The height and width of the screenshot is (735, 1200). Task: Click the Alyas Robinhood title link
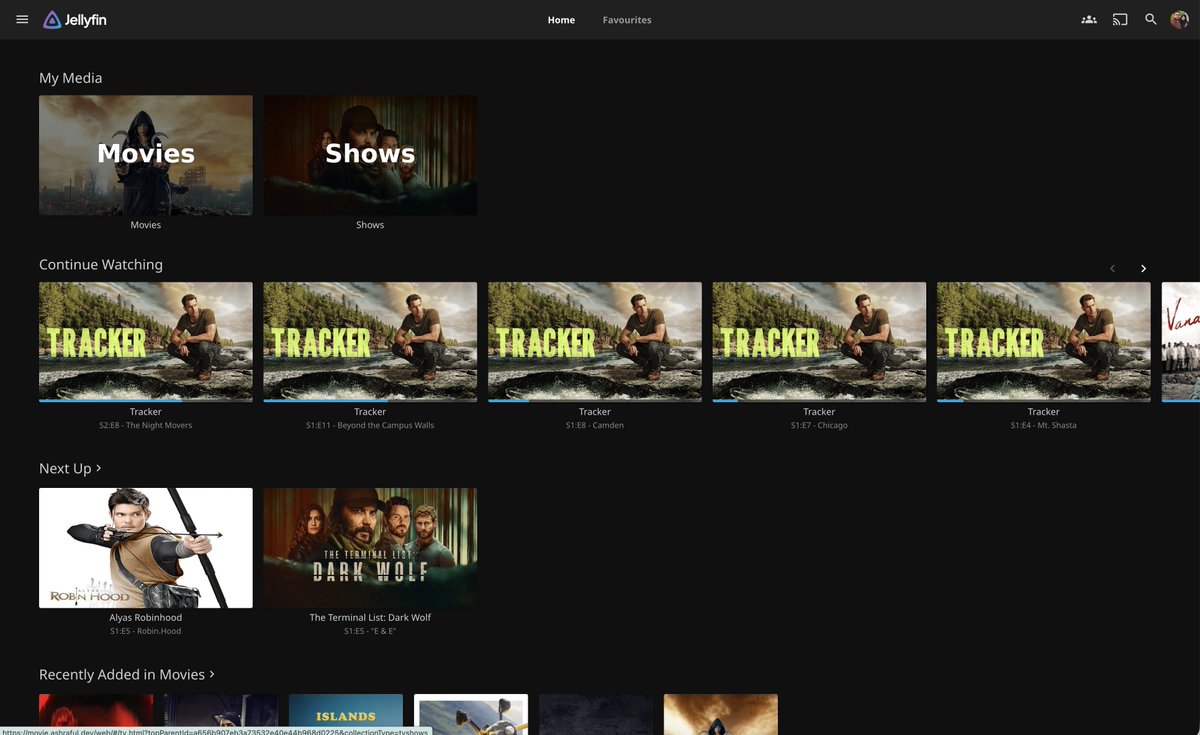click(146, 618)
